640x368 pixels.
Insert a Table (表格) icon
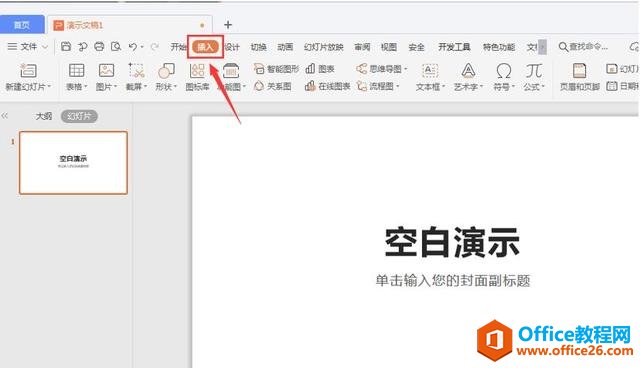tap(76, 71)
